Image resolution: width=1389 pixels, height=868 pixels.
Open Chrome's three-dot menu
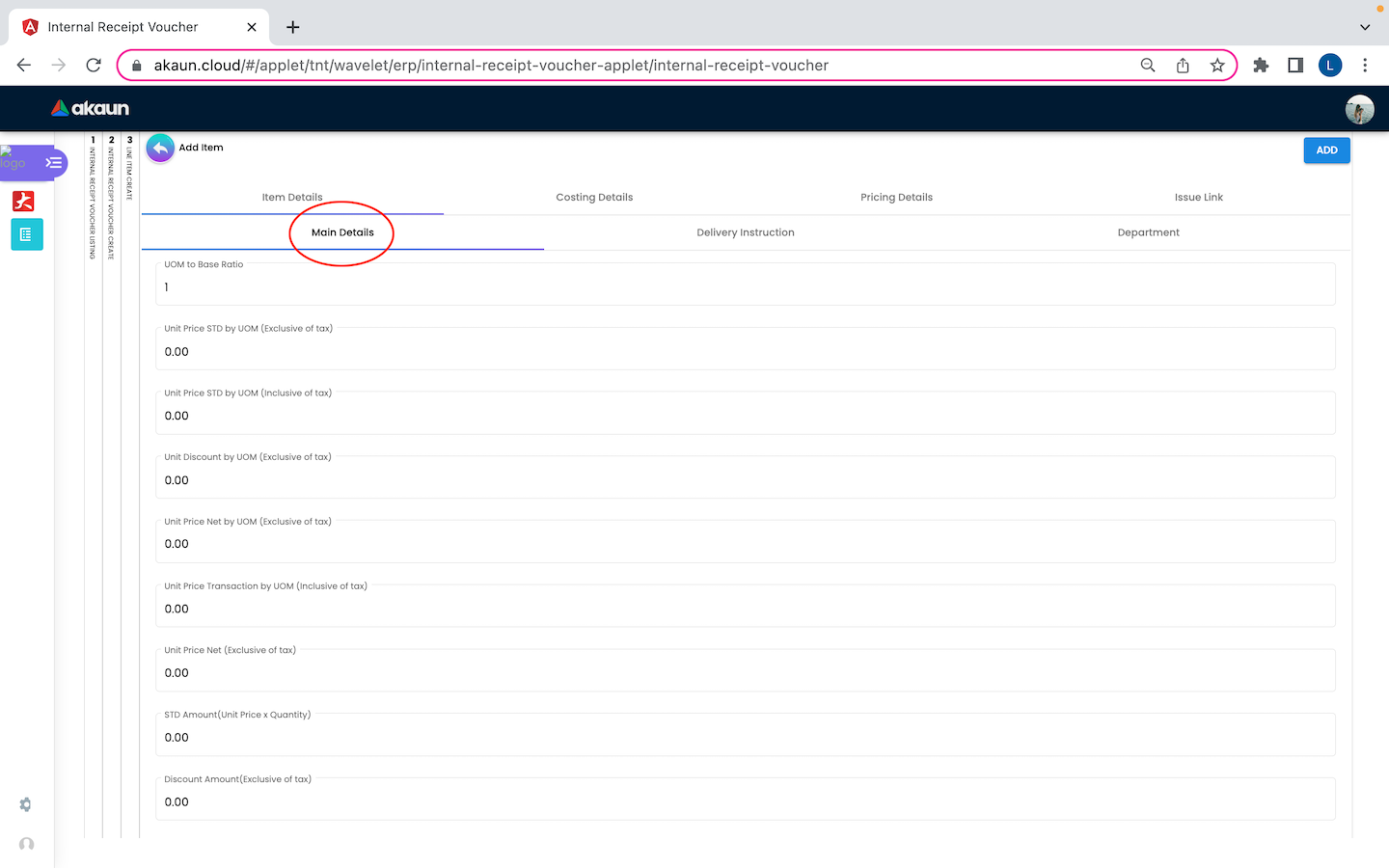click(1364, 66)
